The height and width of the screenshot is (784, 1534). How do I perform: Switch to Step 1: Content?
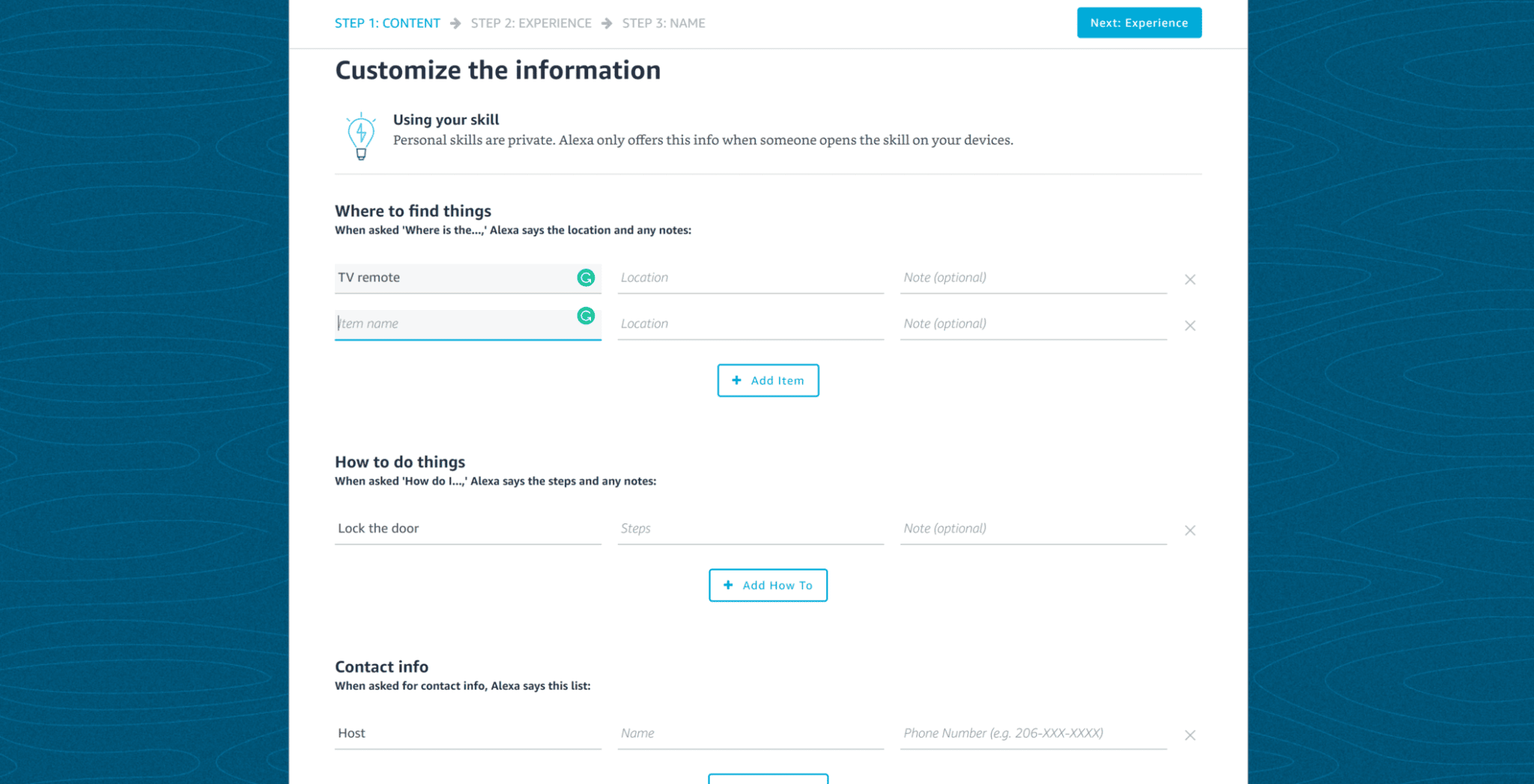coord(387,23)
